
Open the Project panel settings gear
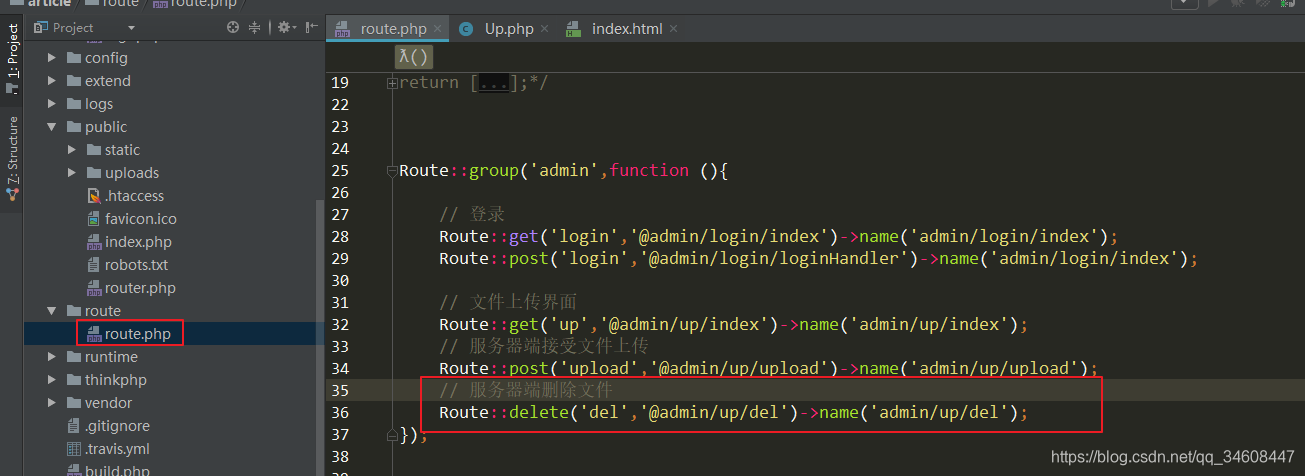tap(285, 27)
